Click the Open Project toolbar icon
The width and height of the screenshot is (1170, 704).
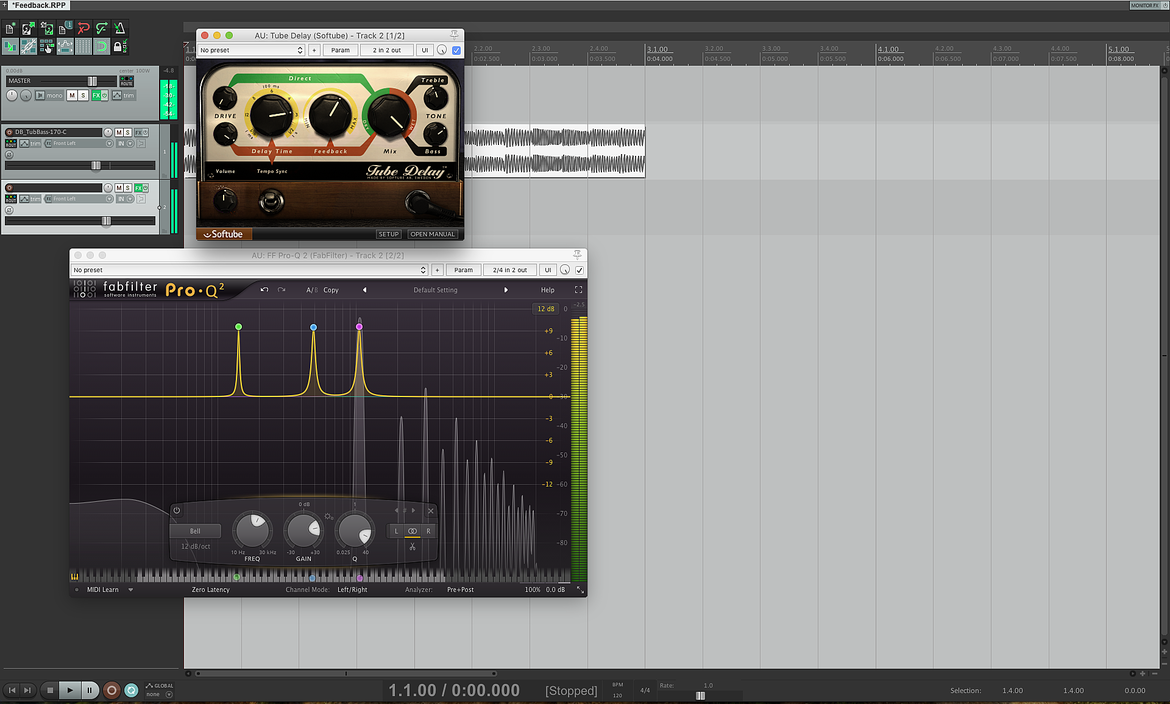tap(28, 28)
